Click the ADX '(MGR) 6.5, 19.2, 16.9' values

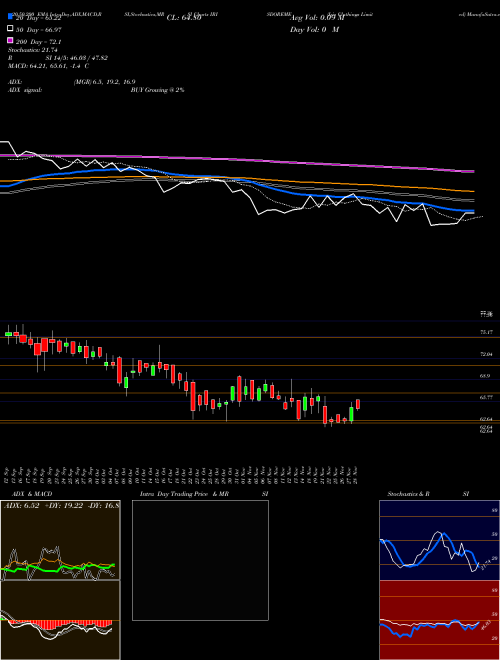point(104,82)
